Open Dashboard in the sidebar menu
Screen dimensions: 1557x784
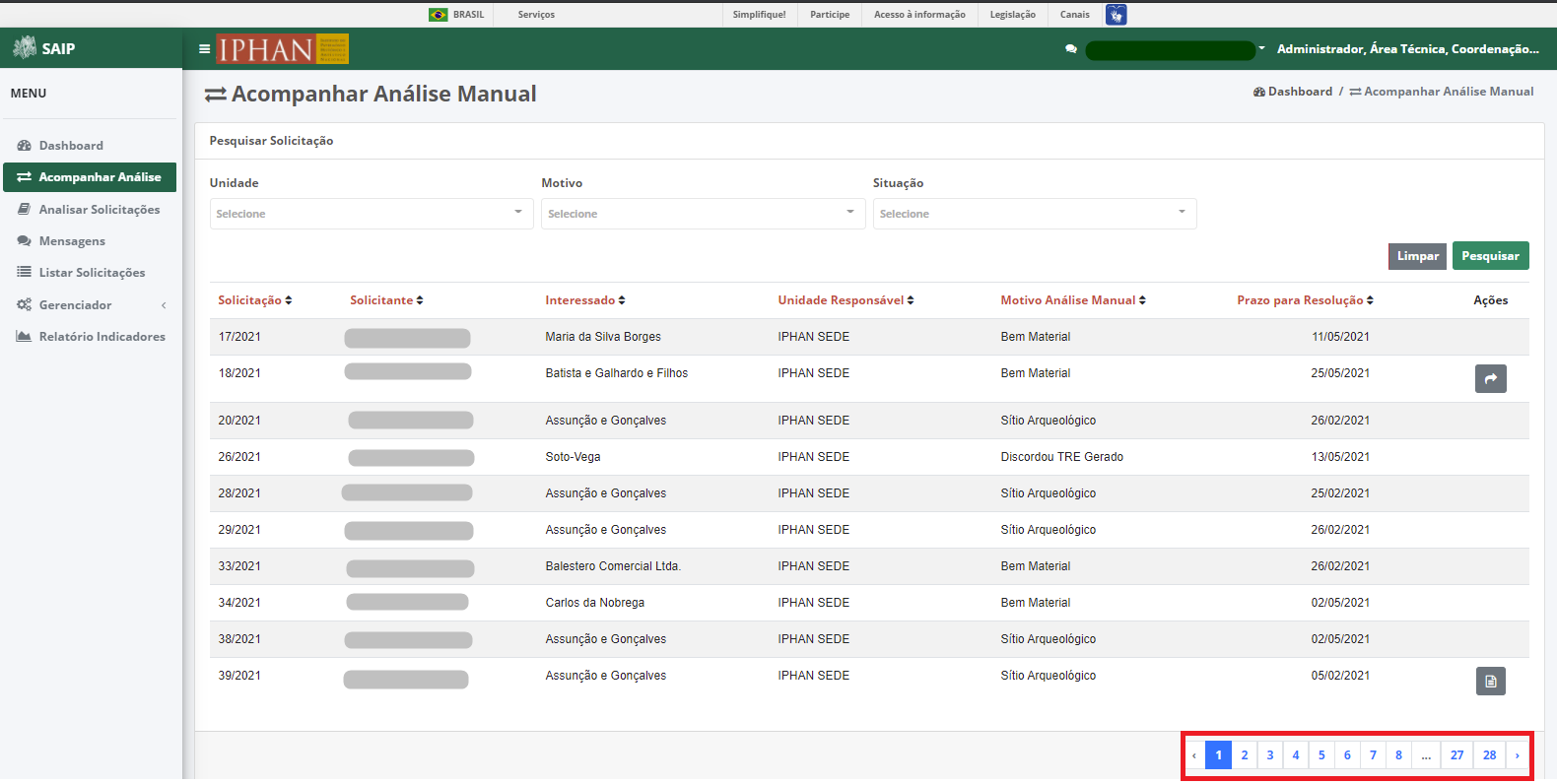pyautogui.click(x=71, y=145)
